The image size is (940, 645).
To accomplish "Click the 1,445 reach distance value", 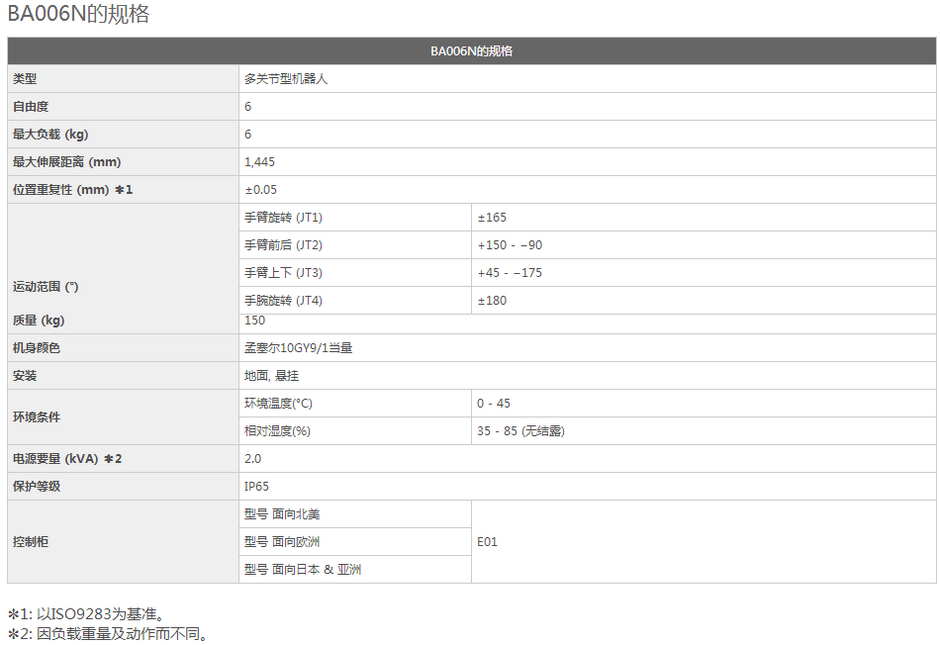I will pos(259,162).
